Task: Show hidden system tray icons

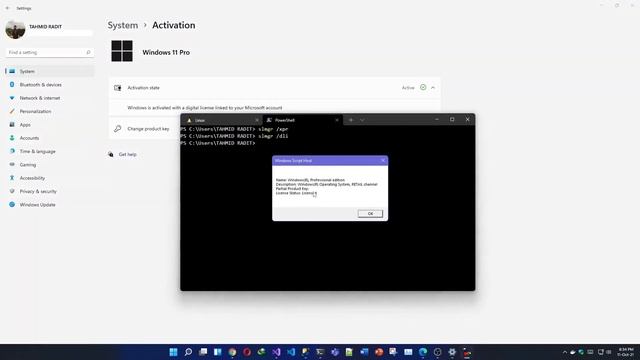Action: (x=565, y=352)
